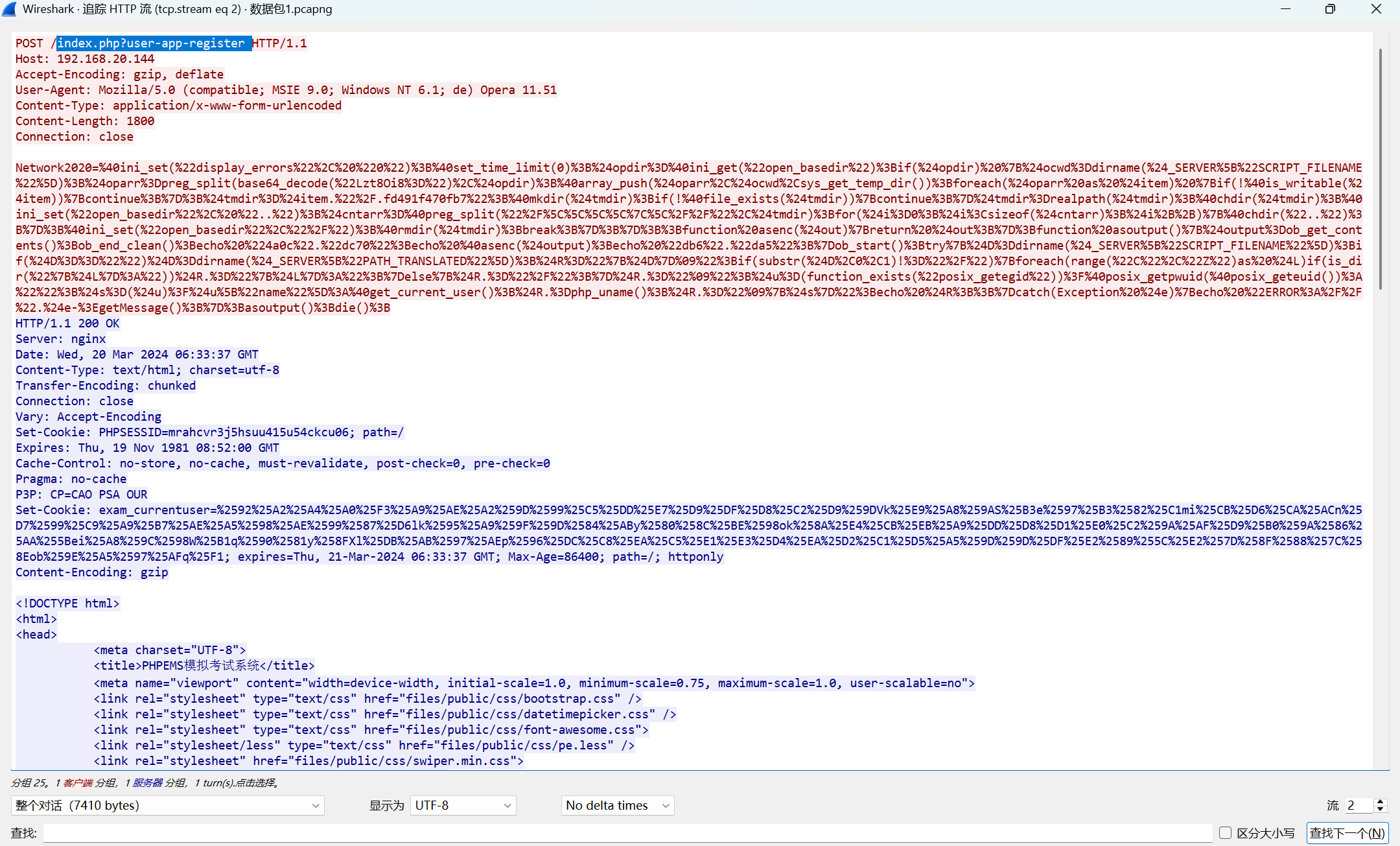
Task: Close the HTTP stream window
Action: click(x=1377, y=9)
